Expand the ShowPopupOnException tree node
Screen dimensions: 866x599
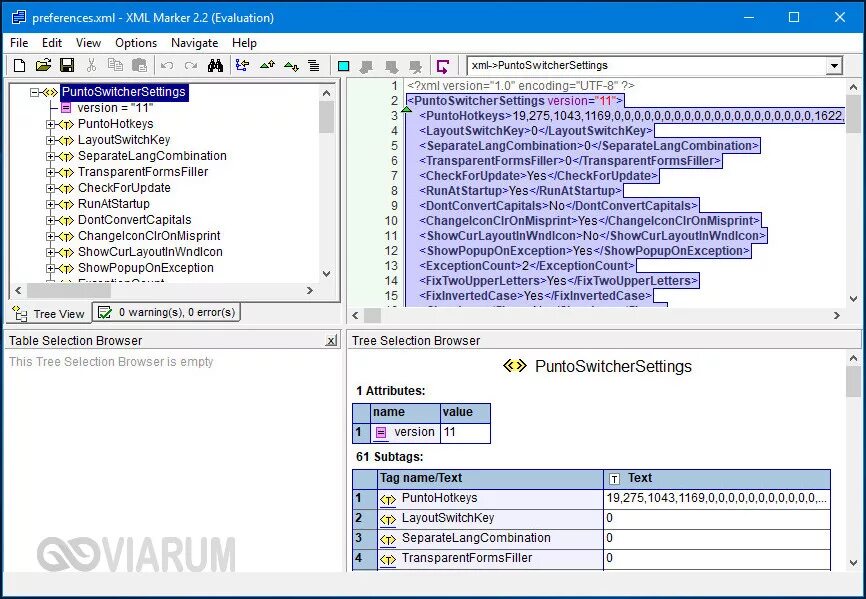(51, 269)
